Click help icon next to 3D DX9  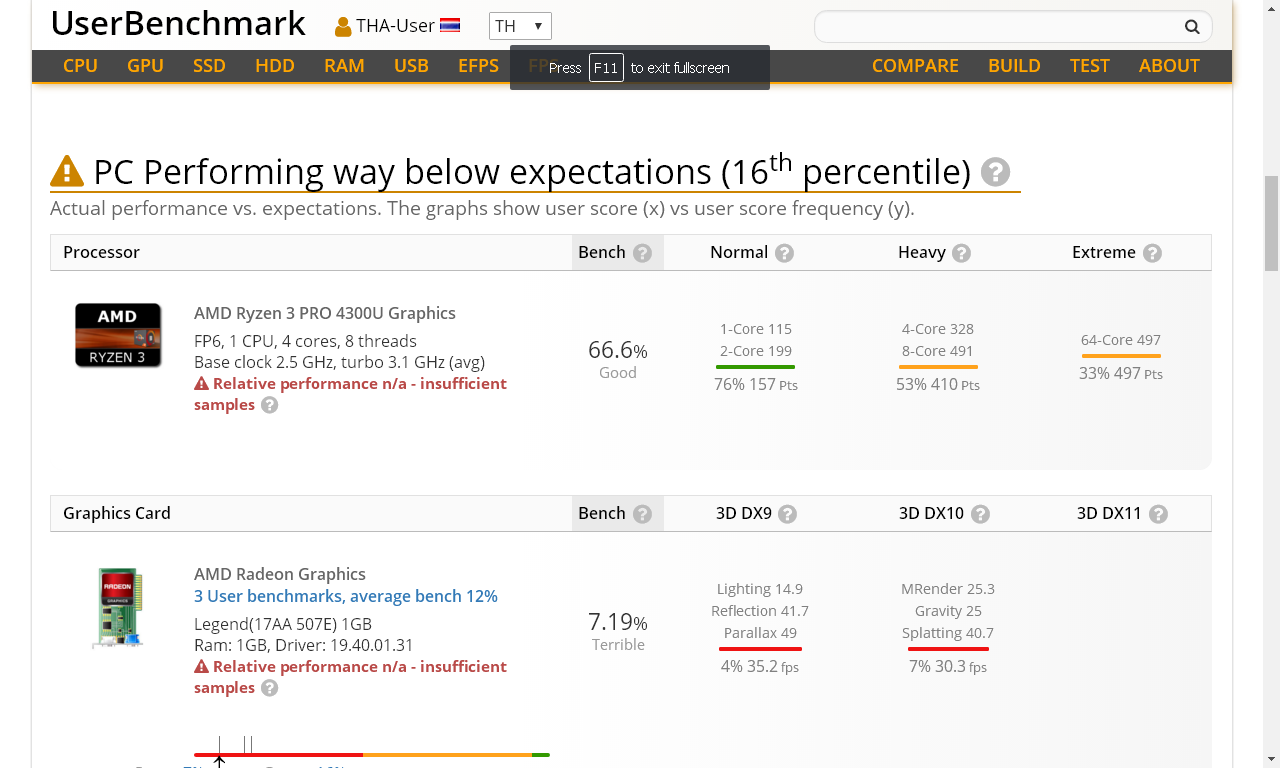pyautogui.click(x=788, y=514)
